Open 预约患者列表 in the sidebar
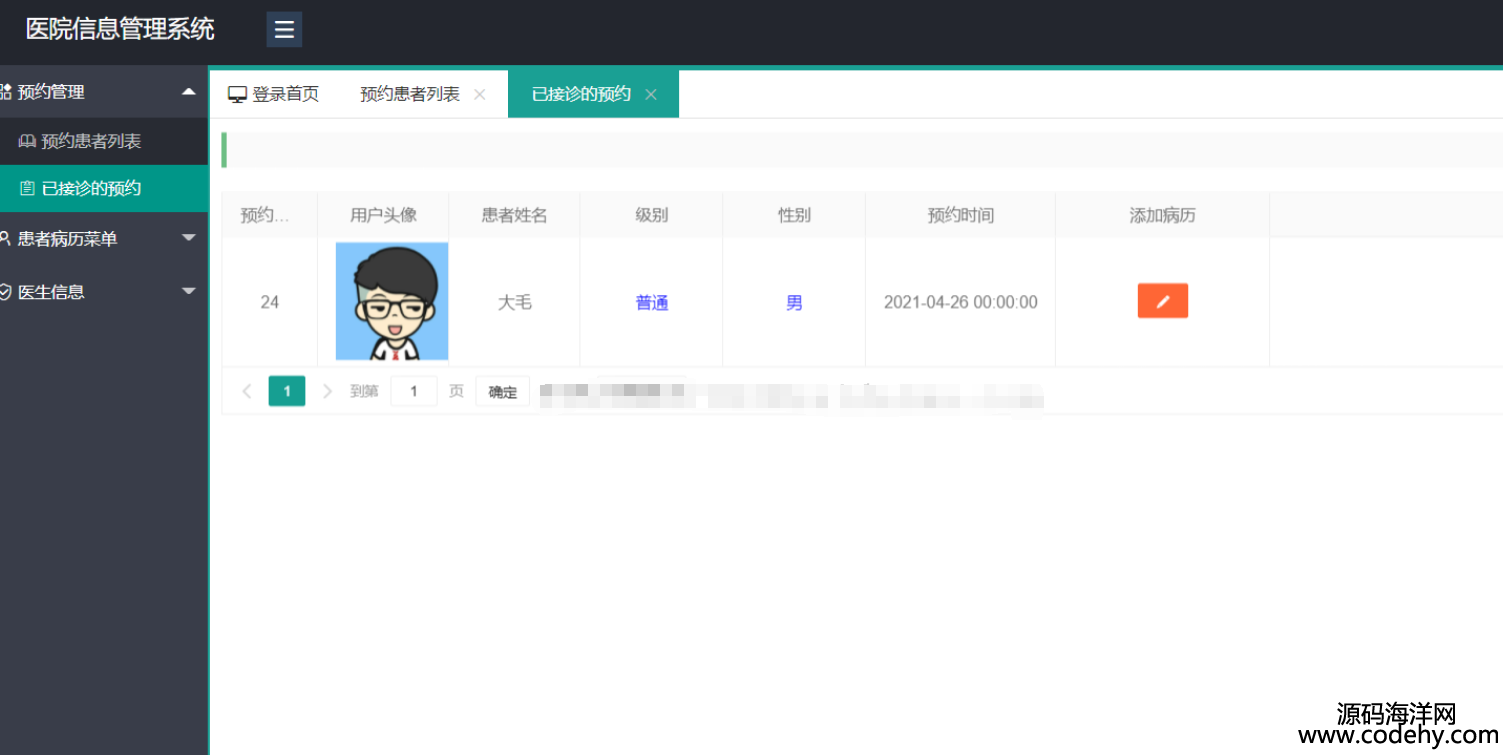The height and width of the screenshot is (755, 1503). pyautogui.click(x=104, y=141)
